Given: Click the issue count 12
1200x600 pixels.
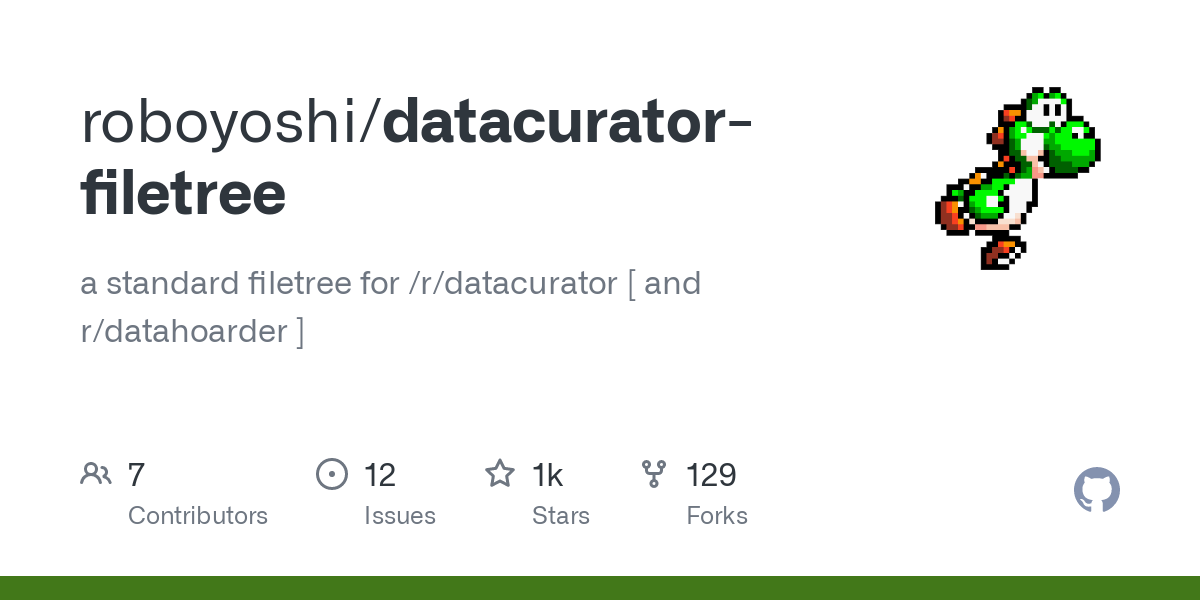Looking at the screenshot, I should click(380, 475).
